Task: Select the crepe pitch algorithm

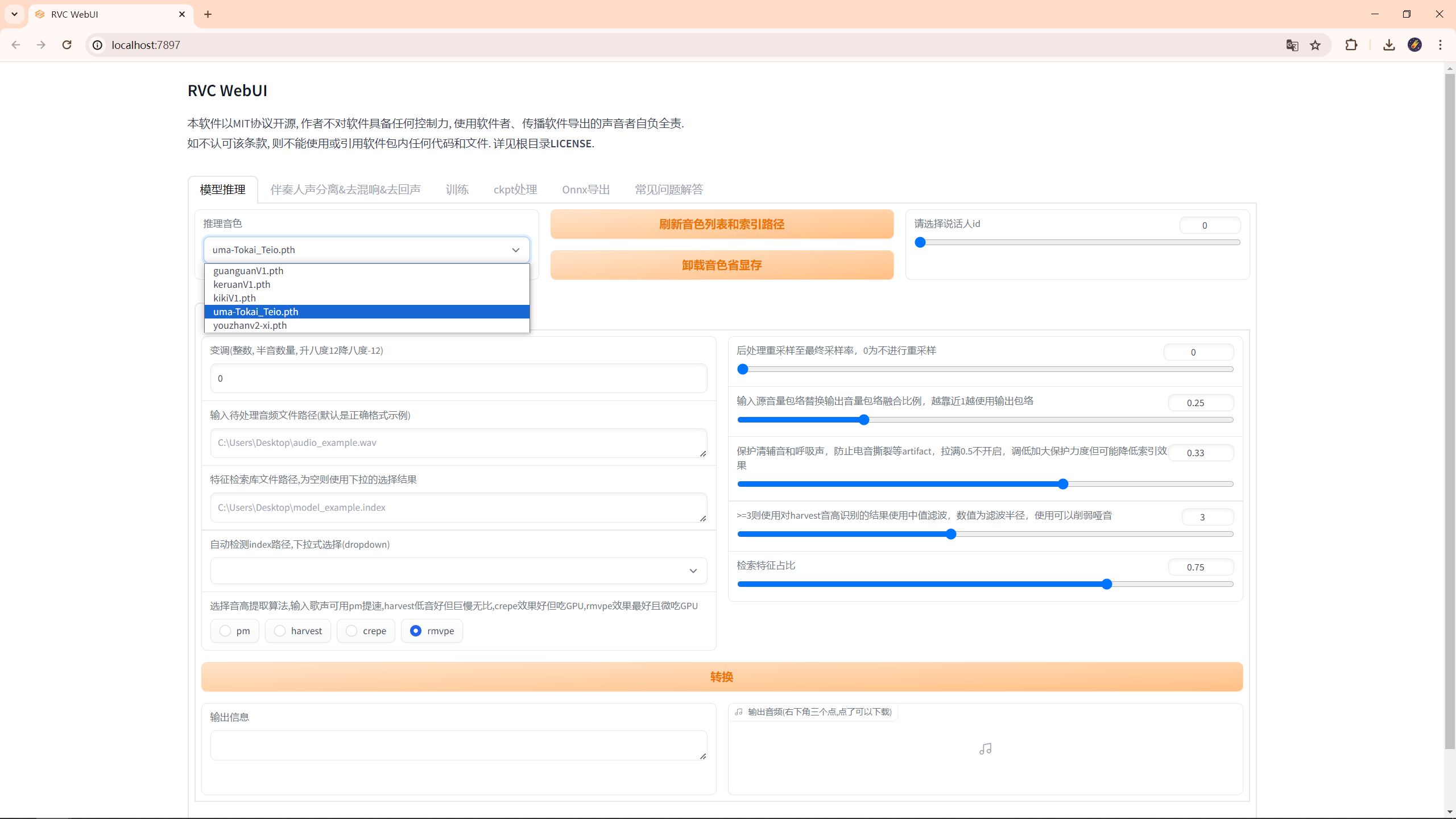Action: click(x=352, y=631)
